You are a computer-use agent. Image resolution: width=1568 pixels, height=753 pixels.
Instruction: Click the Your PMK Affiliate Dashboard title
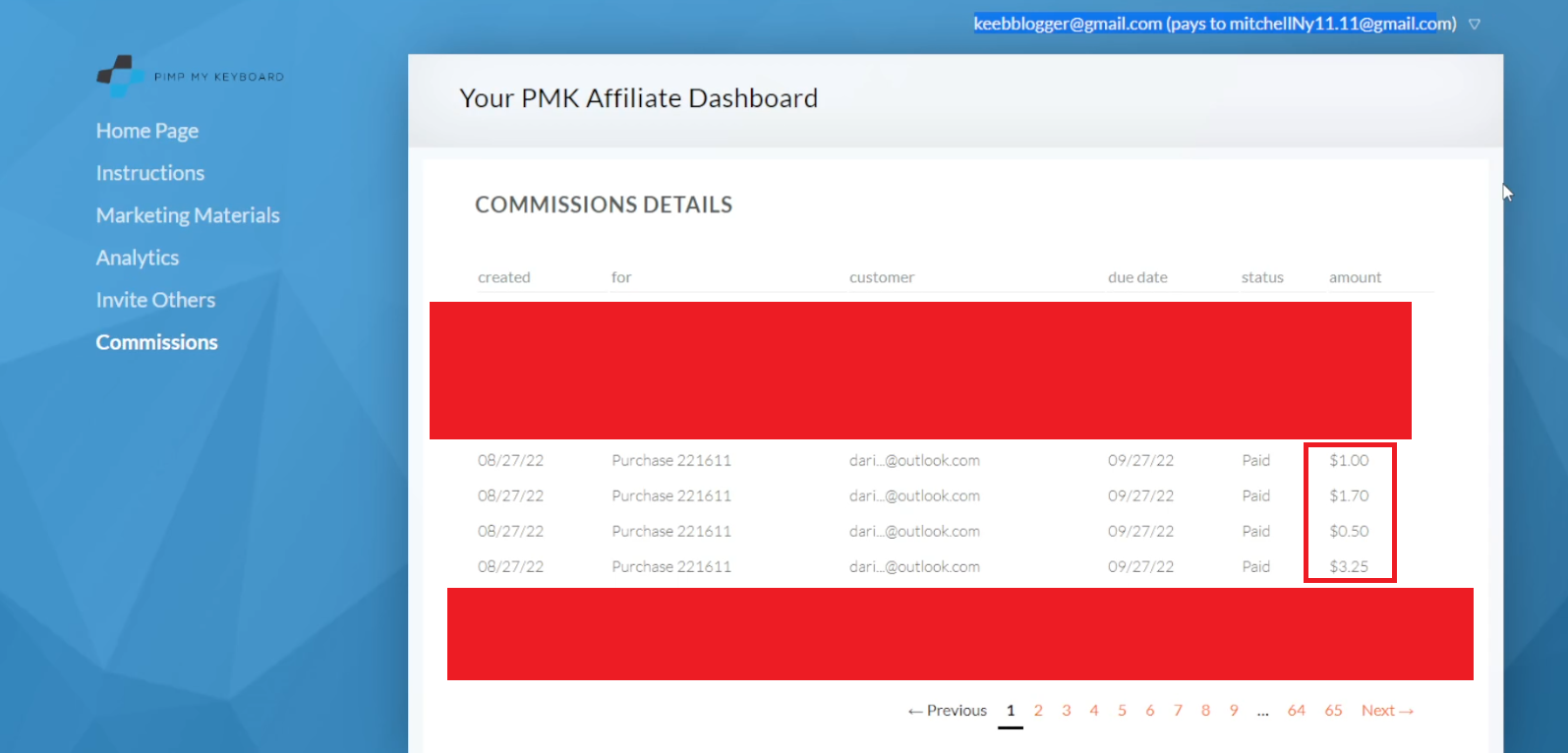639,98
